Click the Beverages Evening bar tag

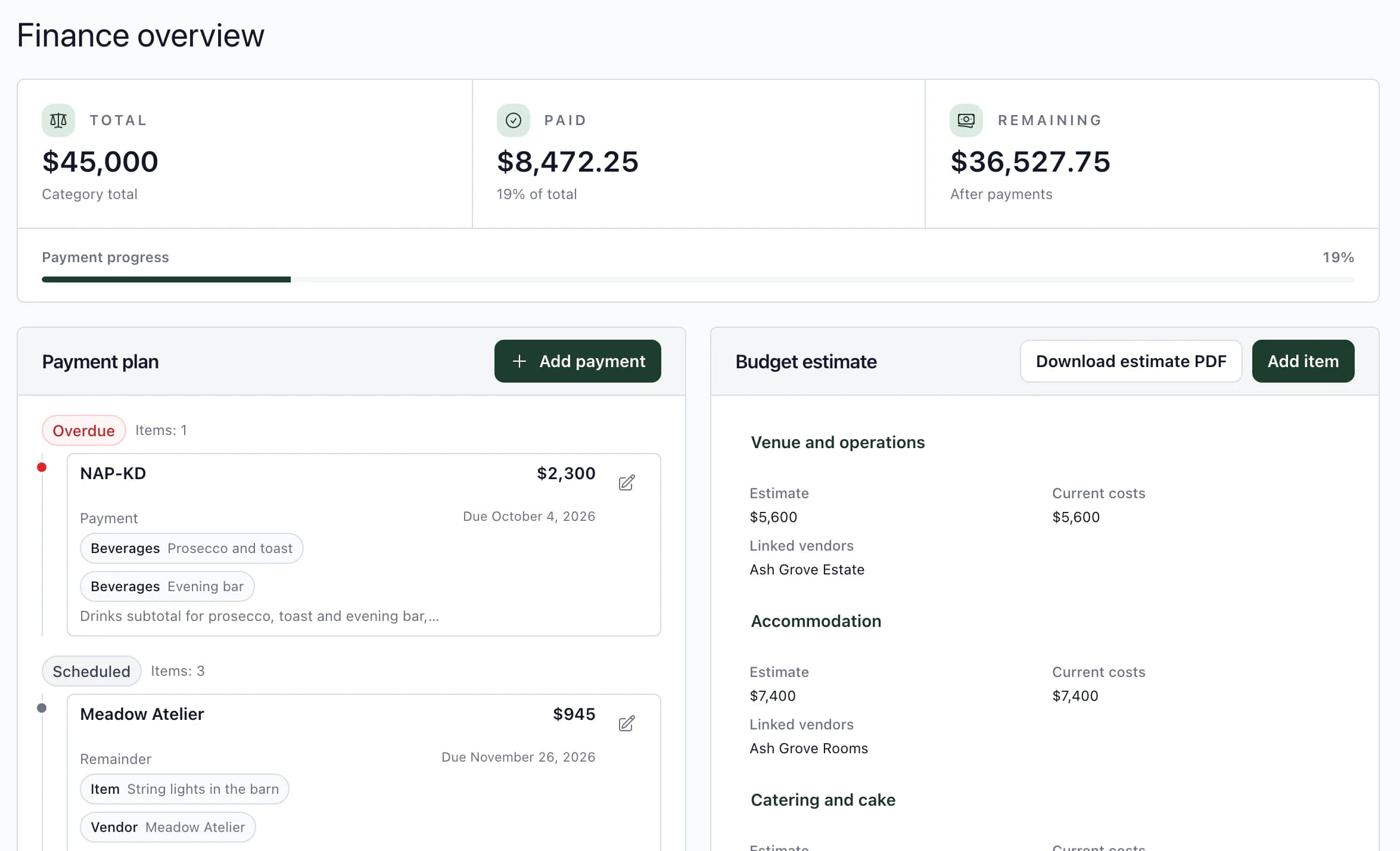167,586
